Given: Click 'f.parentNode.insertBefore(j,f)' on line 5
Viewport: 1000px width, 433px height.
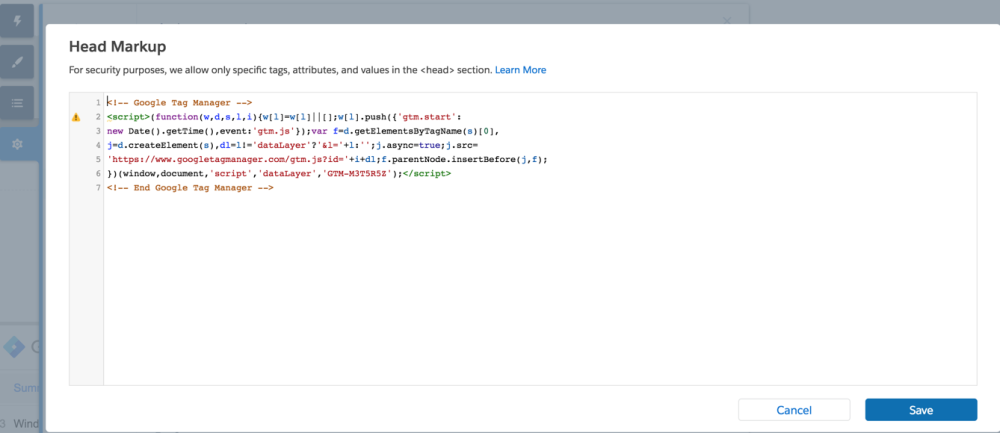Looking at the screenshot, I should click(x=461, y=159).
